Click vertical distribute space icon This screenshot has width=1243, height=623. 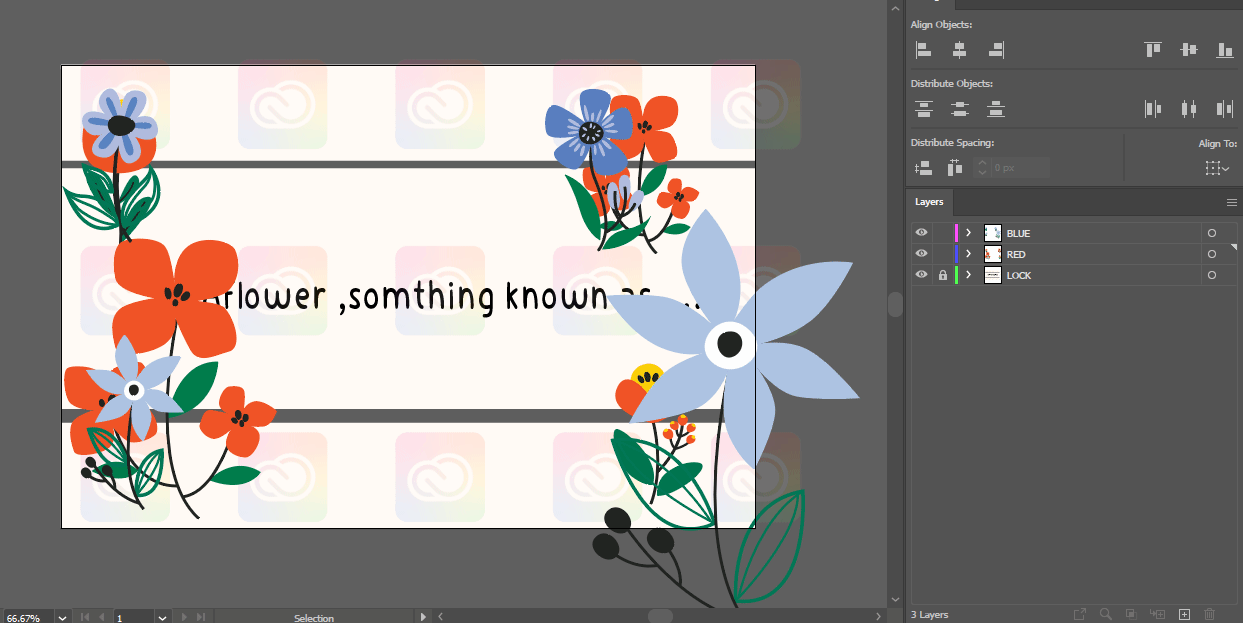pos(923,168)
